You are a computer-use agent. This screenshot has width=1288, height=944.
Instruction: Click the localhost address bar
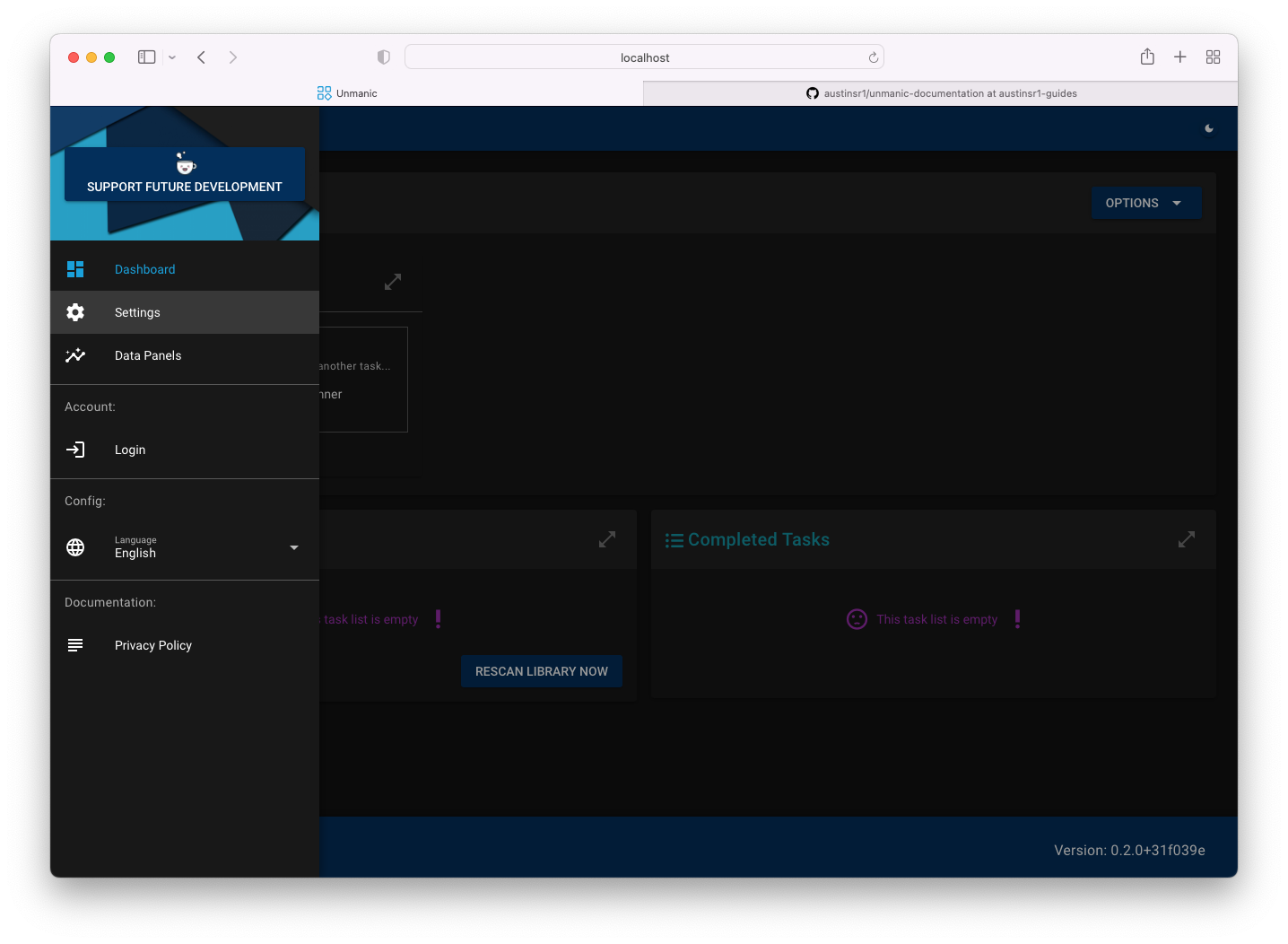[x=644, y=57]
